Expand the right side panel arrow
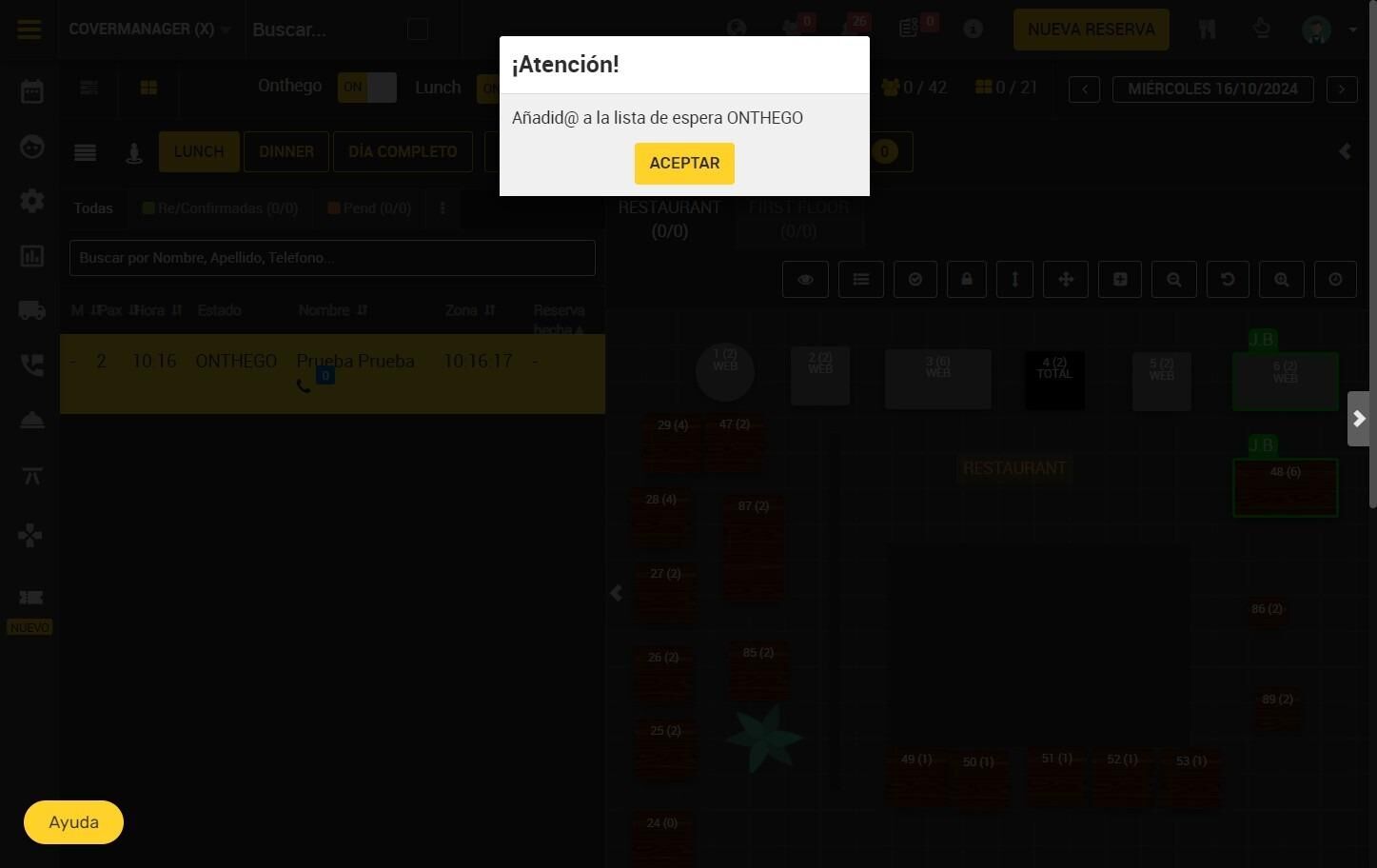 1359,419
